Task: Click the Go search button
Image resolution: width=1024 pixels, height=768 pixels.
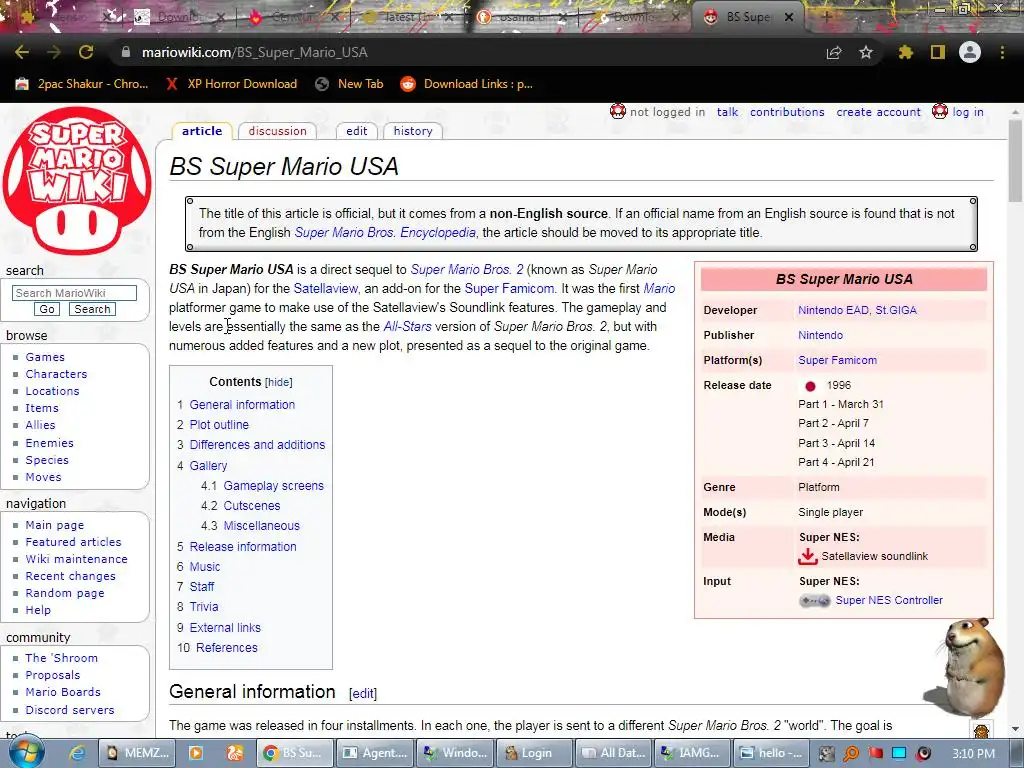Action: 47,310
